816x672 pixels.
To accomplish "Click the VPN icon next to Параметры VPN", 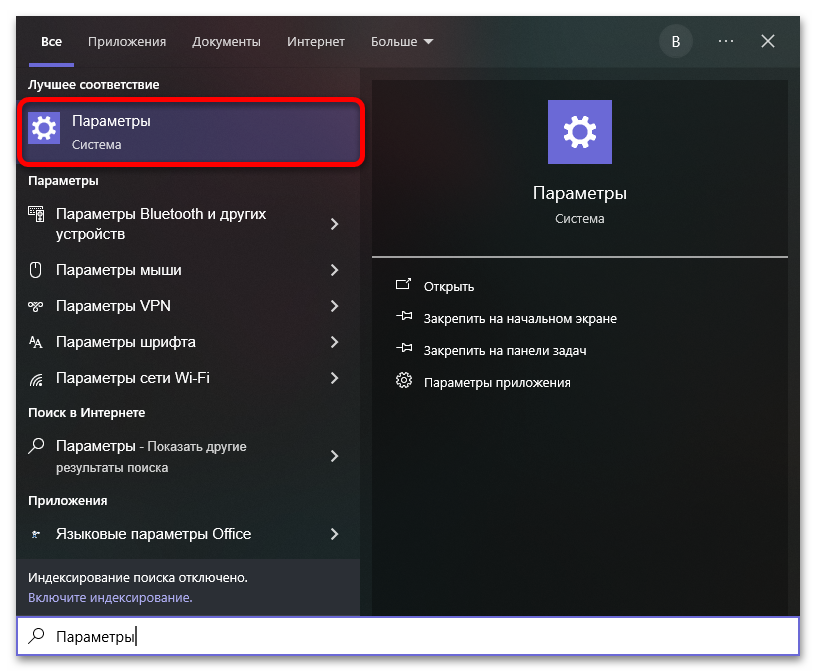I will pyautogui.click(x=35, y=306).
